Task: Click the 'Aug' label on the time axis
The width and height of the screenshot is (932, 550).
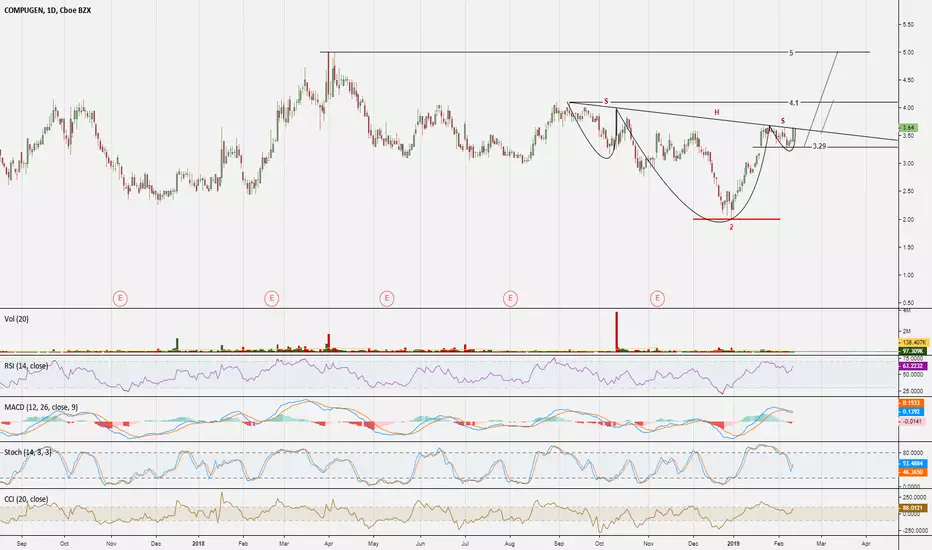Action: [x=510, y=543]
